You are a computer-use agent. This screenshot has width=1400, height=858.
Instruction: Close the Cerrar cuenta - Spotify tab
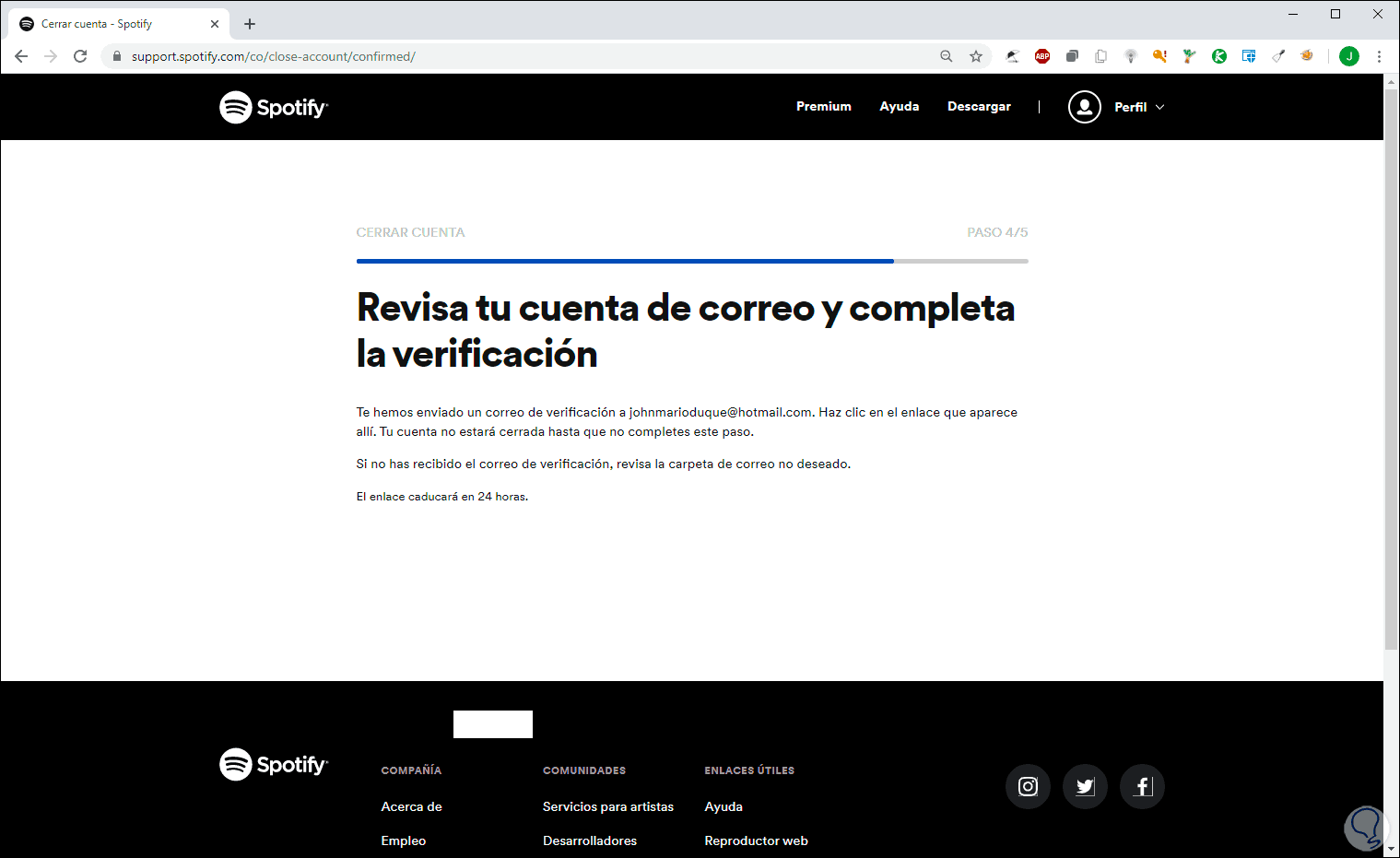pyautogui.click(x=215, y=24)
